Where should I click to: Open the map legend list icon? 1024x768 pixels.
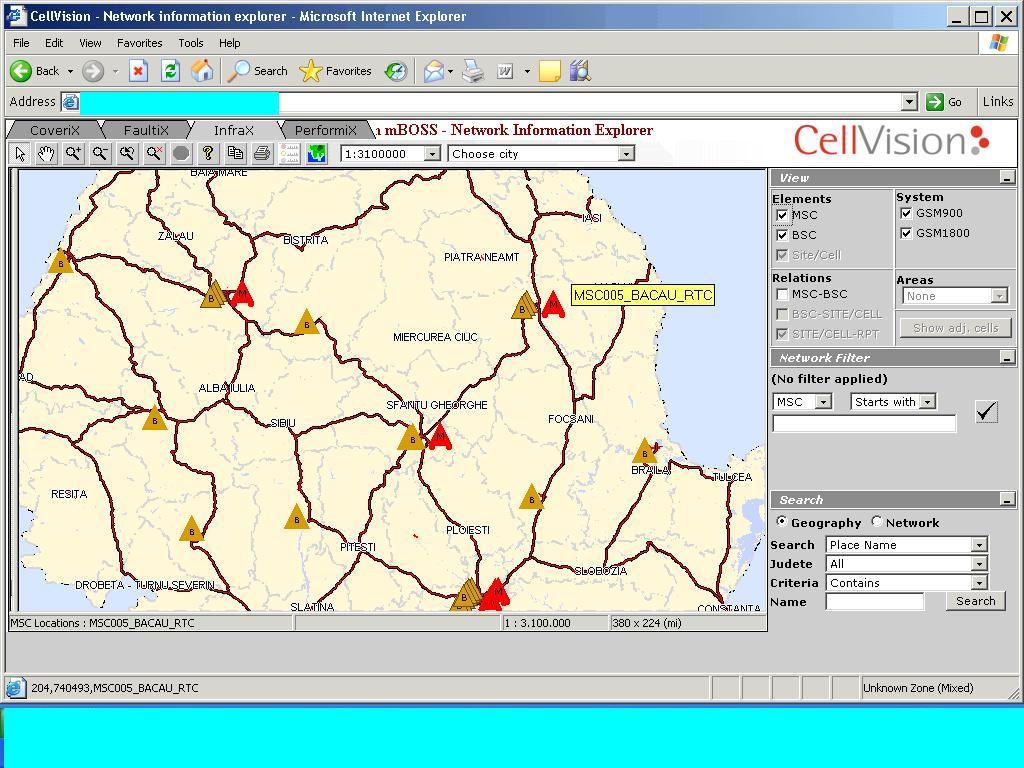click(x=289, y=153)
